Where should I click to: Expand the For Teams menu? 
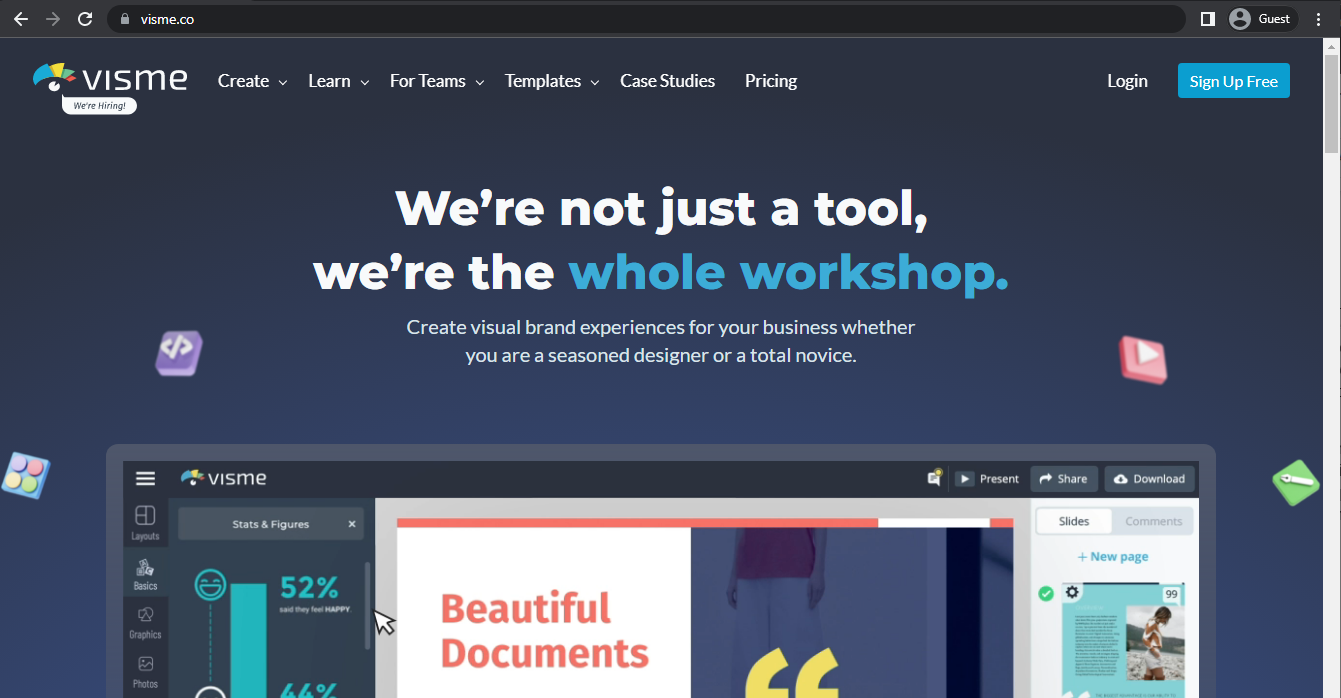click(x=437, y=81)
